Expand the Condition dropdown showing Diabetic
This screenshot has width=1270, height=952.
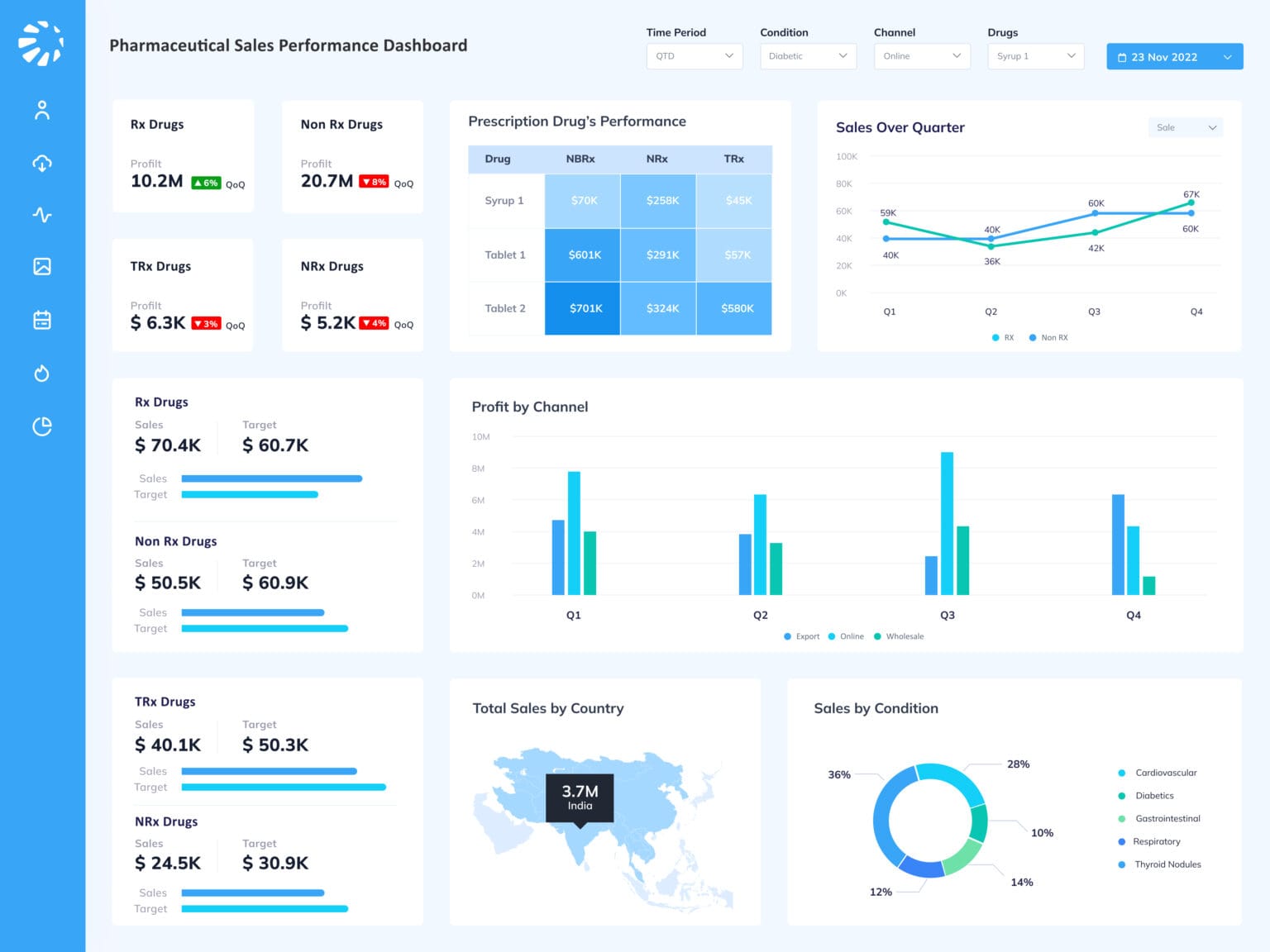pyautogui.click(x=807, y=56)
